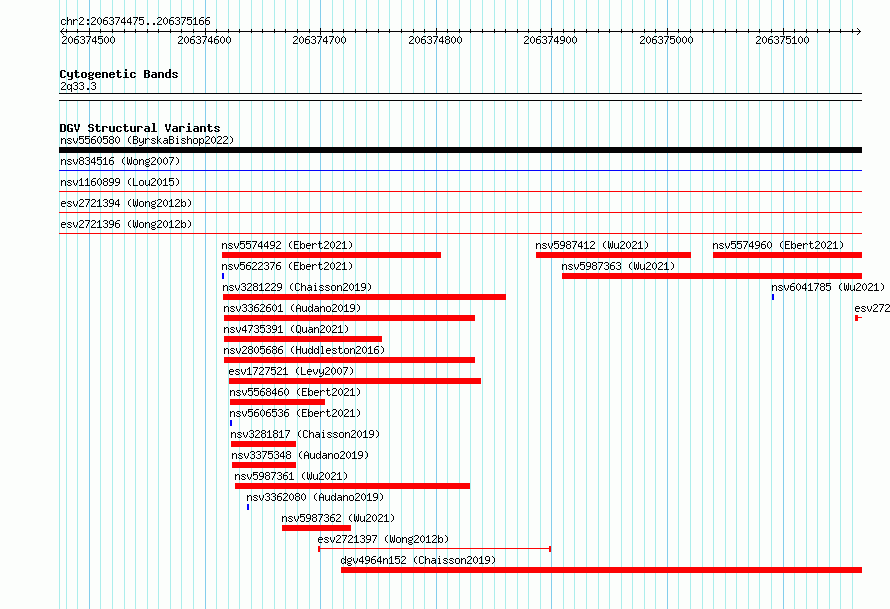Click the nsv5606536 (Ebert2021) label

pyautogui.click(x=295, y=413)
